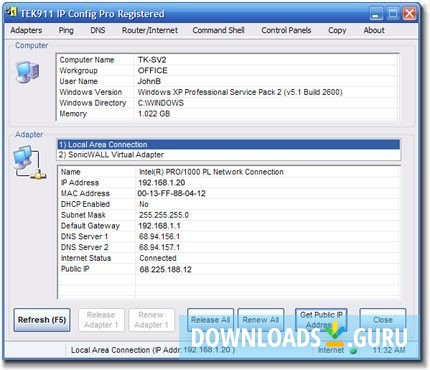Click the Default Gateway label
The width and height of the screenshot is (430, 370).
click(90, 226)
